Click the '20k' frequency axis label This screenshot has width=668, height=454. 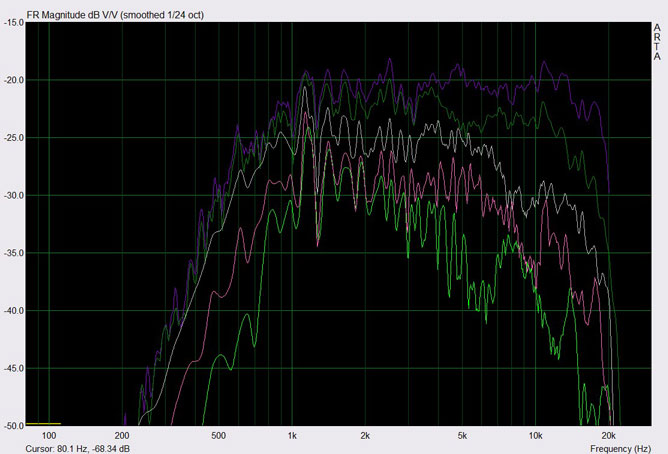click(609, 436)
